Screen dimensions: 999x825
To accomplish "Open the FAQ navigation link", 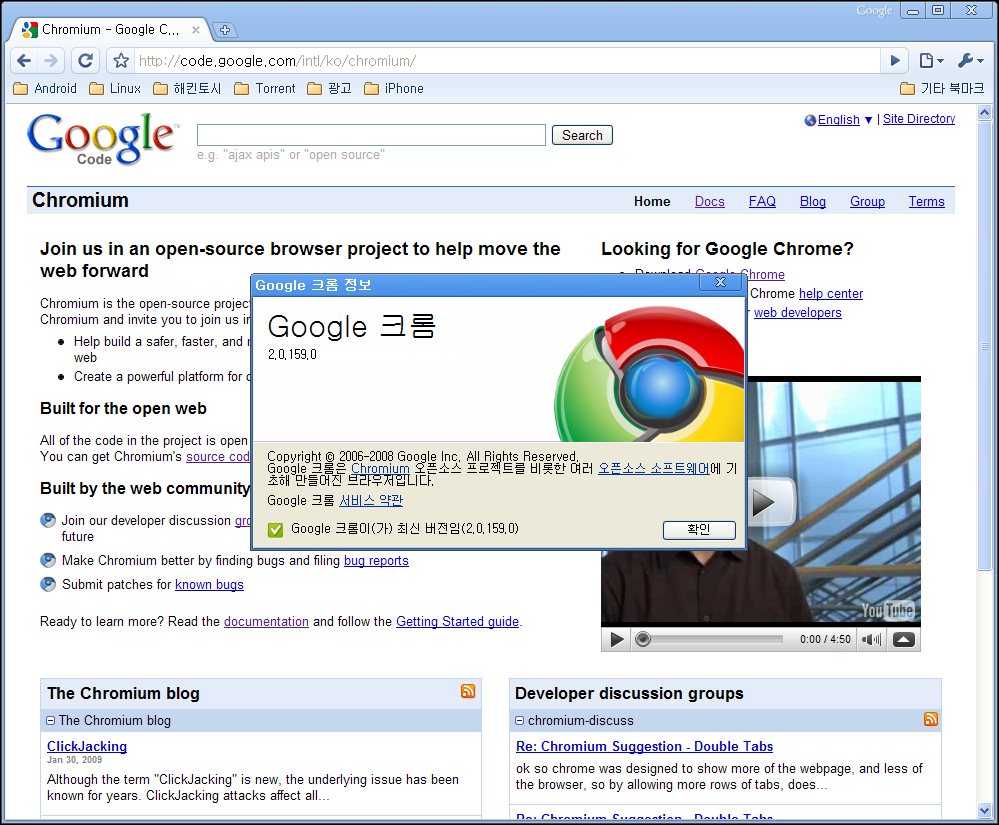I will 762,201.
